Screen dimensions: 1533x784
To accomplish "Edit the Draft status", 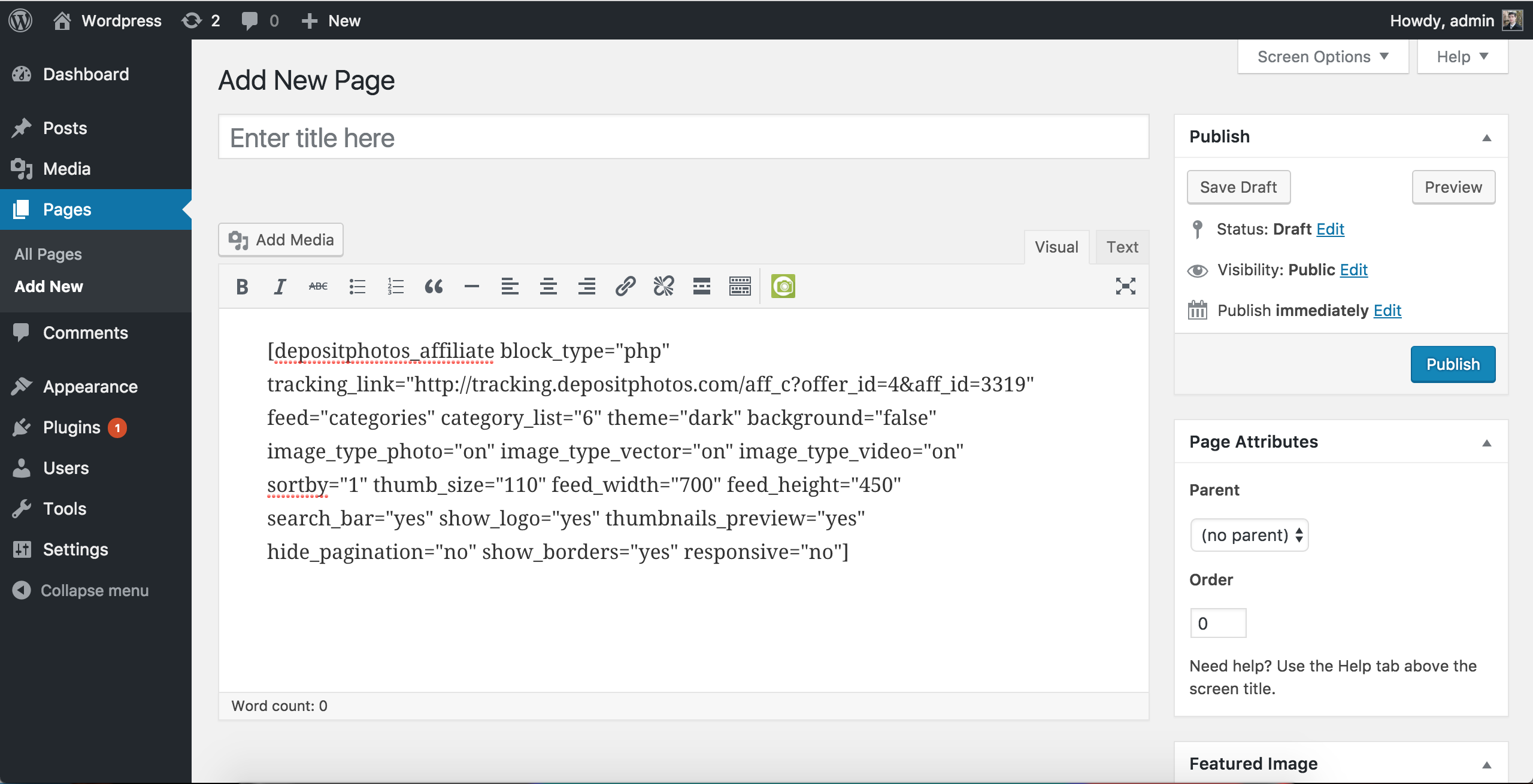I will pos(1330,229).
